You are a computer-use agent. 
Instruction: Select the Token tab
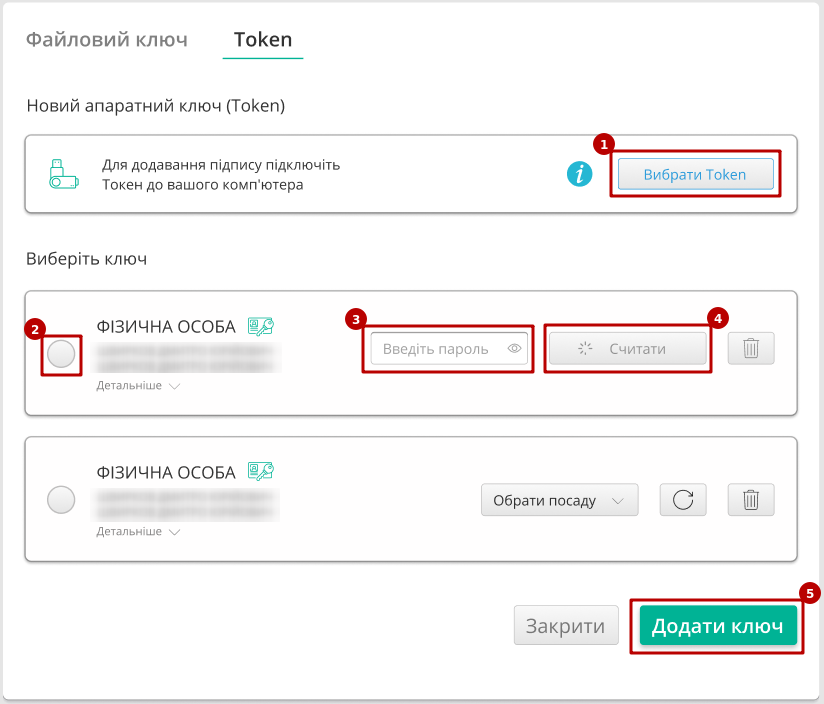point(263,40)
